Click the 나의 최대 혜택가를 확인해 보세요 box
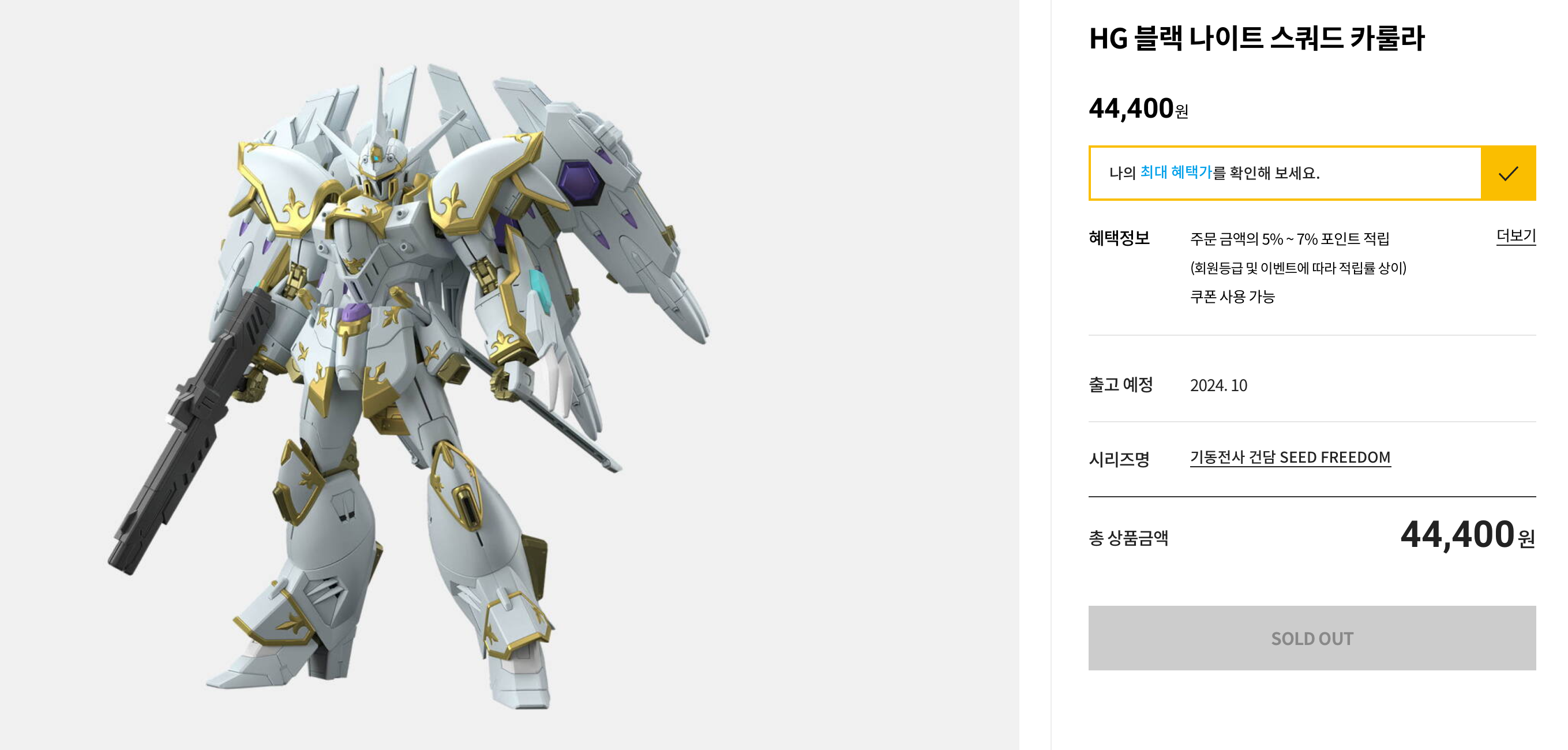Image resolution: width=1568 pixels, height=750 pixels. pyautogui.click(x=1285, y=174)
